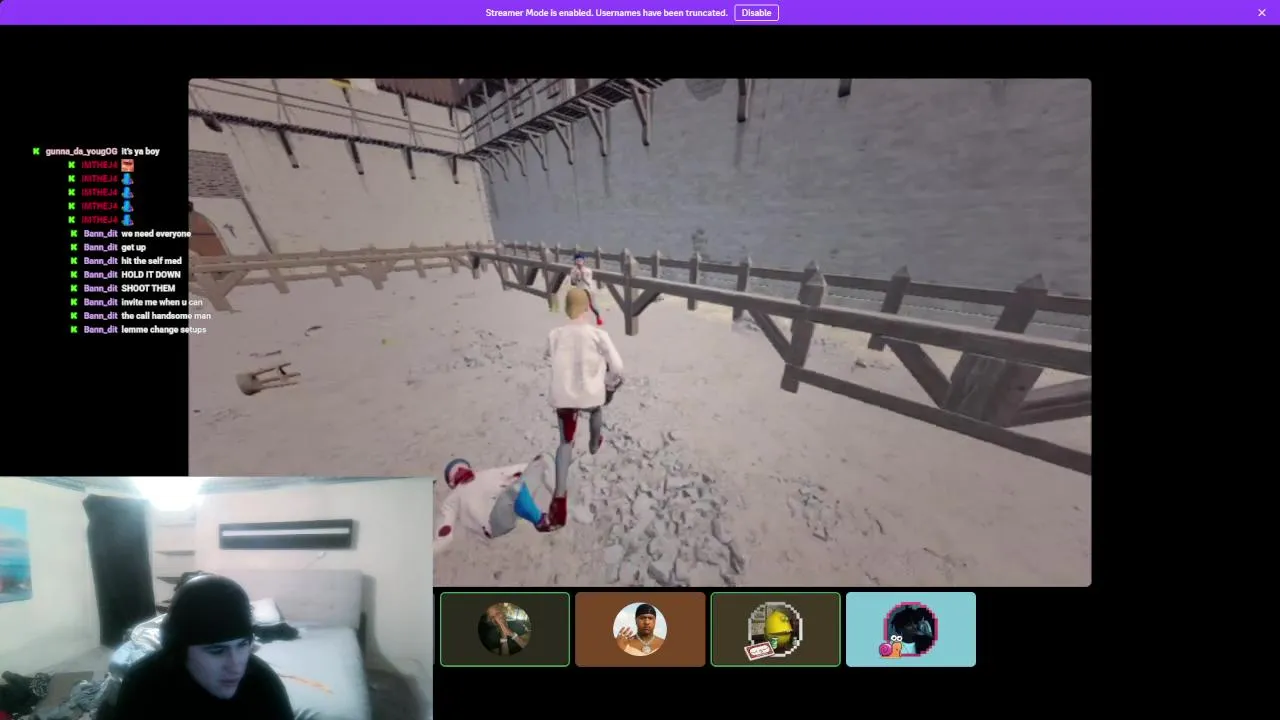This screenshot has height=720, width=1280.
Task: Click the chat message 'we need everyone'
Action: (x=156, y=234)
